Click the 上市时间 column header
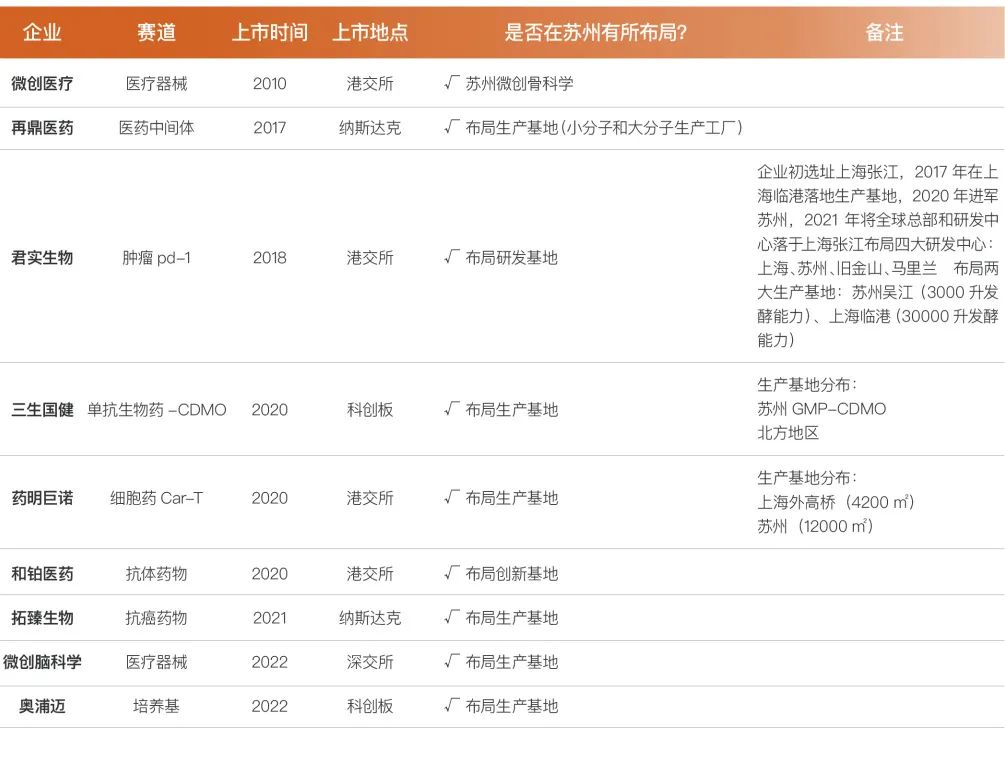 coord(269,33)
